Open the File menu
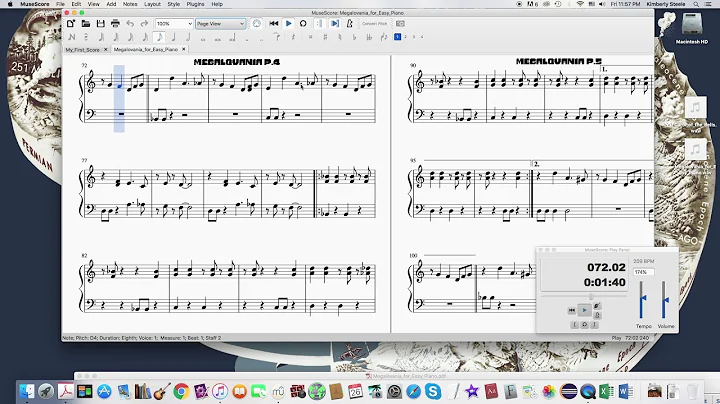 click(60, 4)
